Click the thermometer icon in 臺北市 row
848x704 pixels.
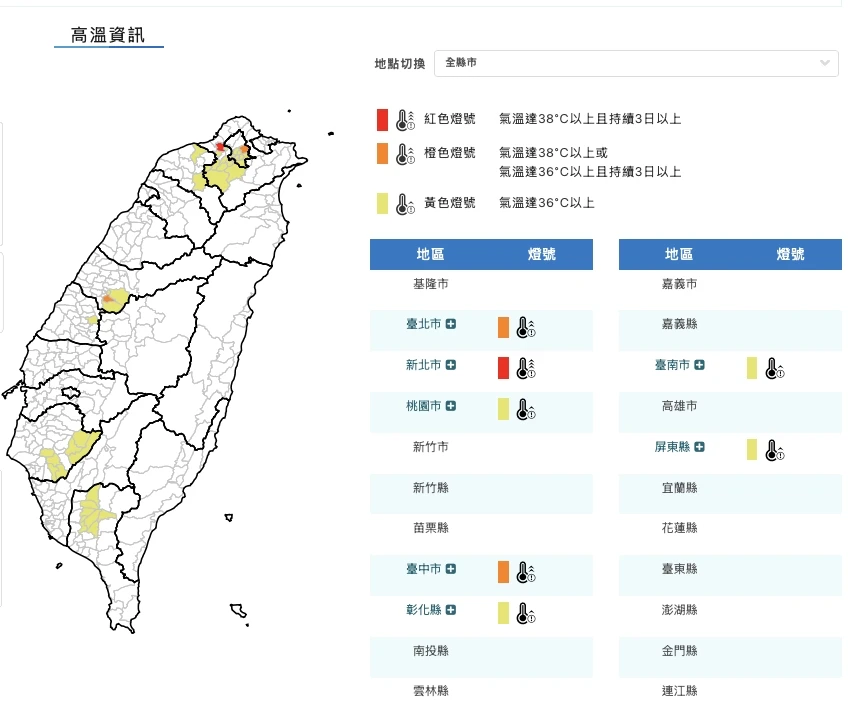[523, 327]
